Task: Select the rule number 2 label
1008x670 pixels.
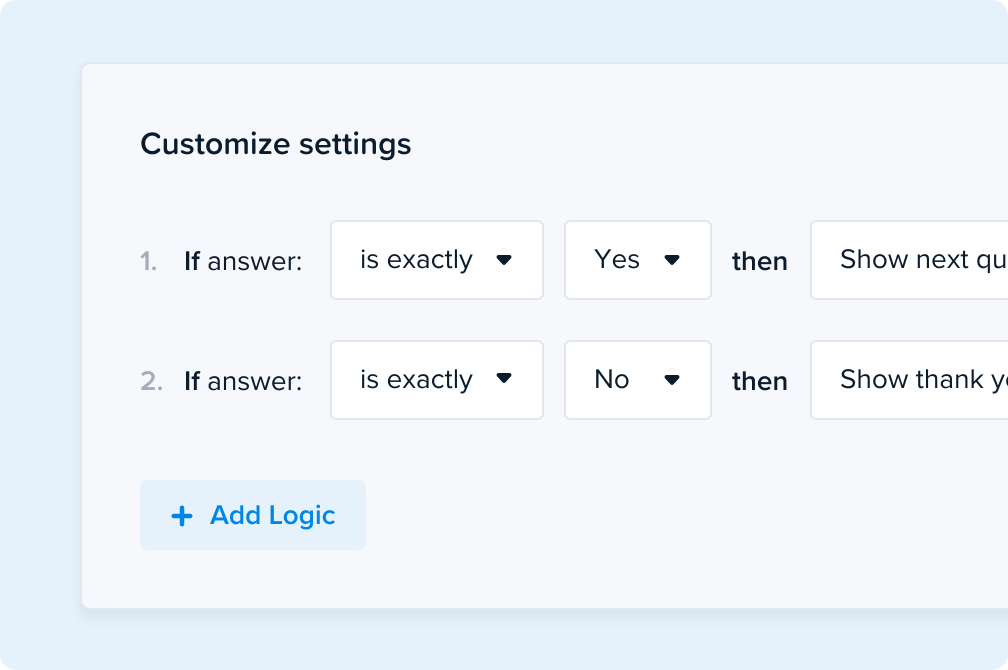Action: [x=151, y=382]
